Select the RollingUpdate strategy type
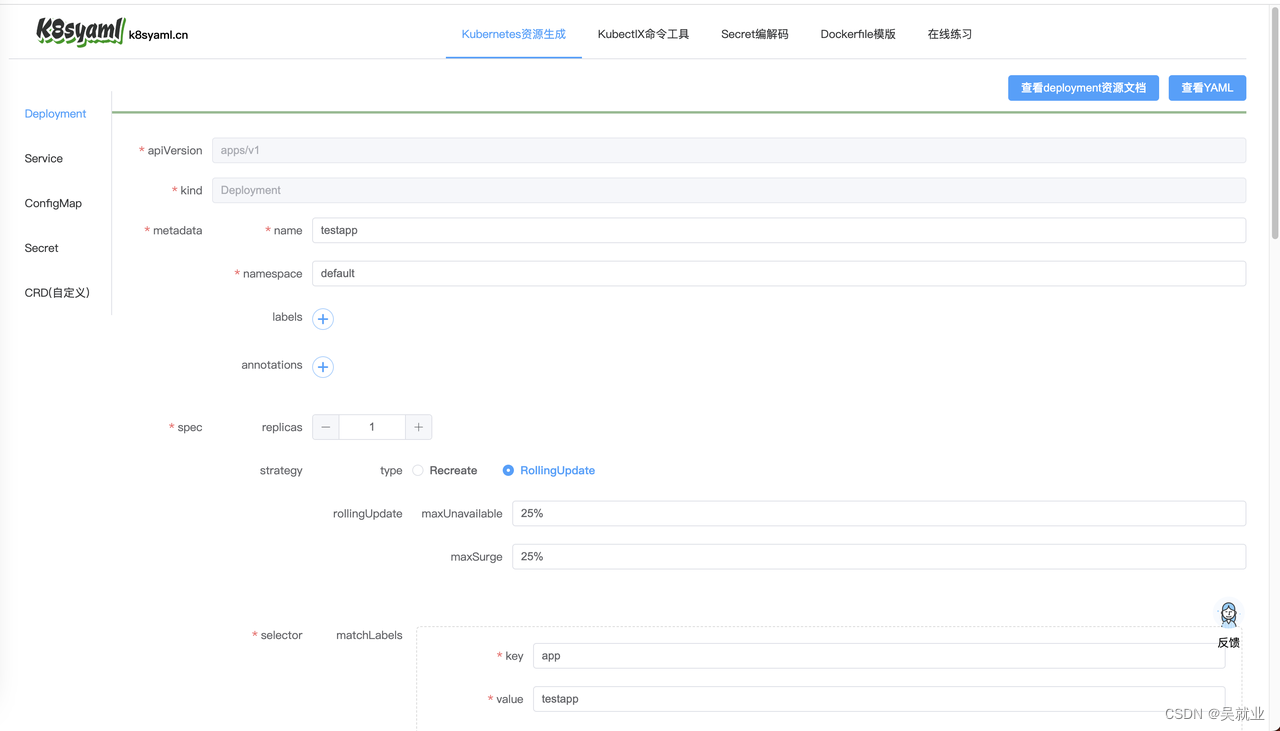The height and width of the screenshot is (731, 1280). click(x=549, y=470)
